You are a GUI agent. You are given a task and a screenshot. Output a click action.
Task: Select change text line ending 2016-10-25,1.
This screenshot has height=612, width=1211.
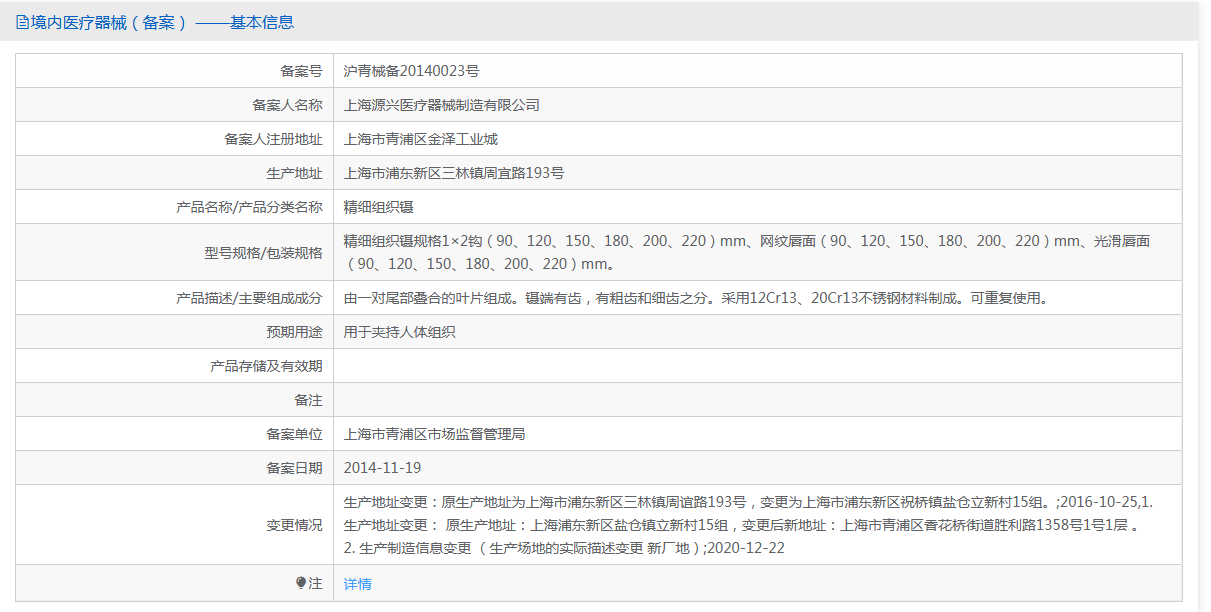click(x=748, y=502)
